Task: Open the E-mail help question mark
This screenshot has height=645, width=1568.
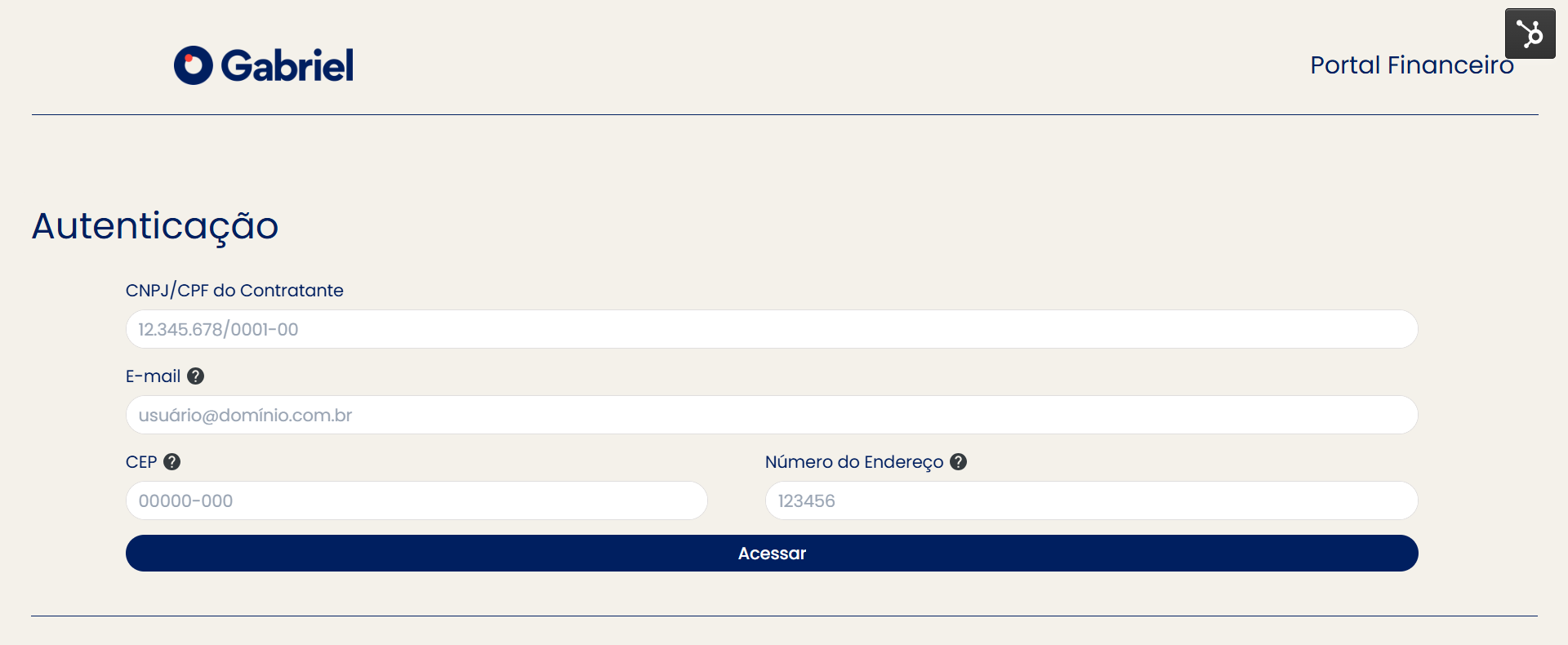Action: pos(195,376)
